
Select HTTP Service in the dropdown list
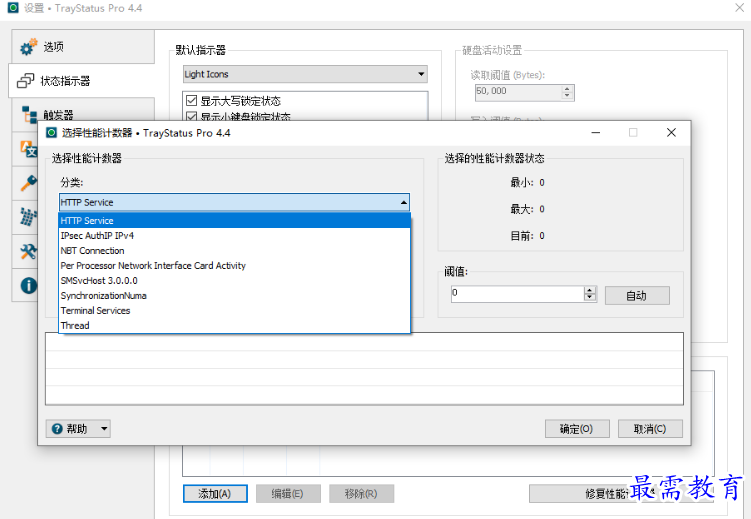(x=235, y=221)
